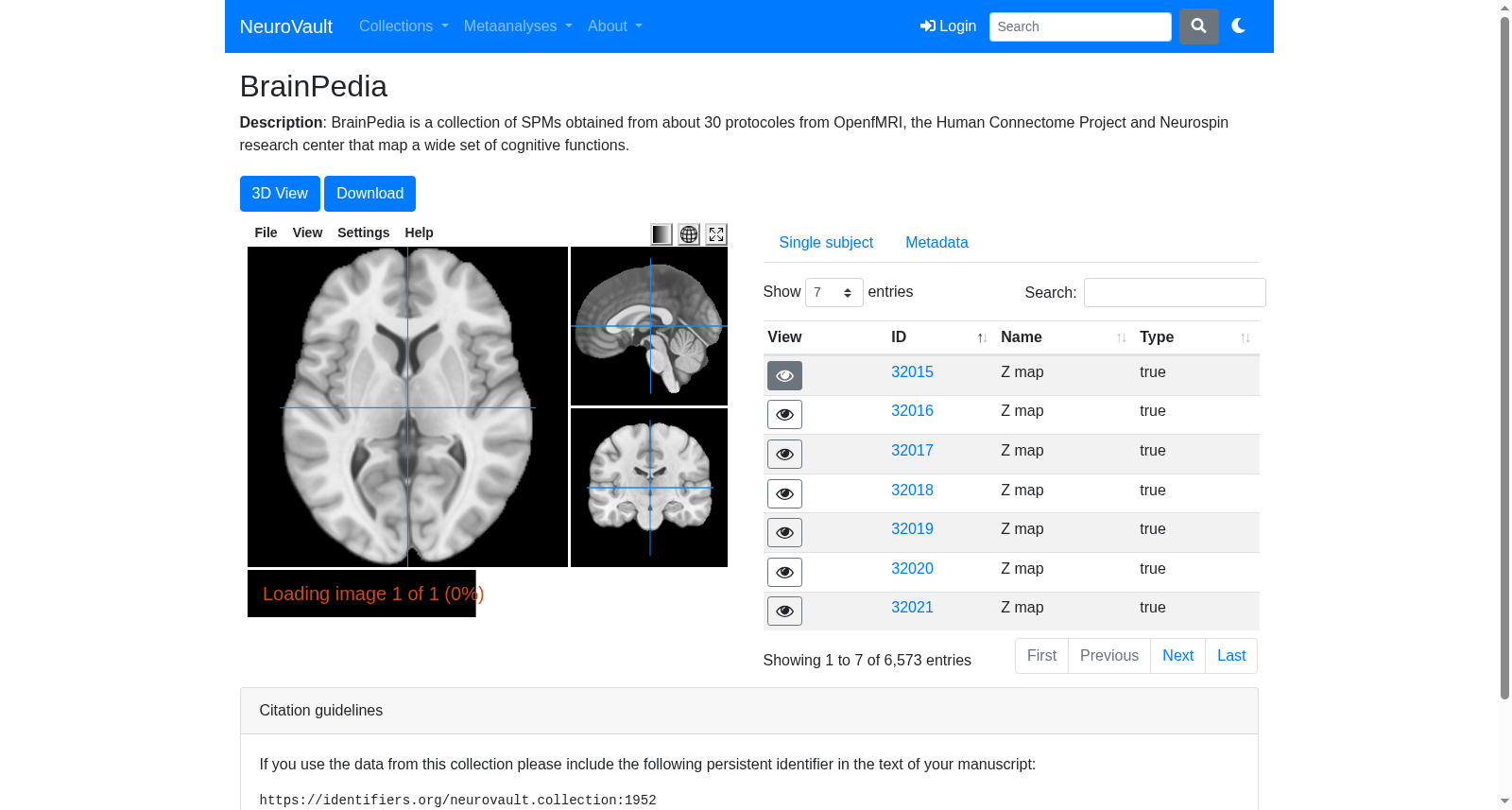Toggle view of image 32020

[x=784, y=572]
